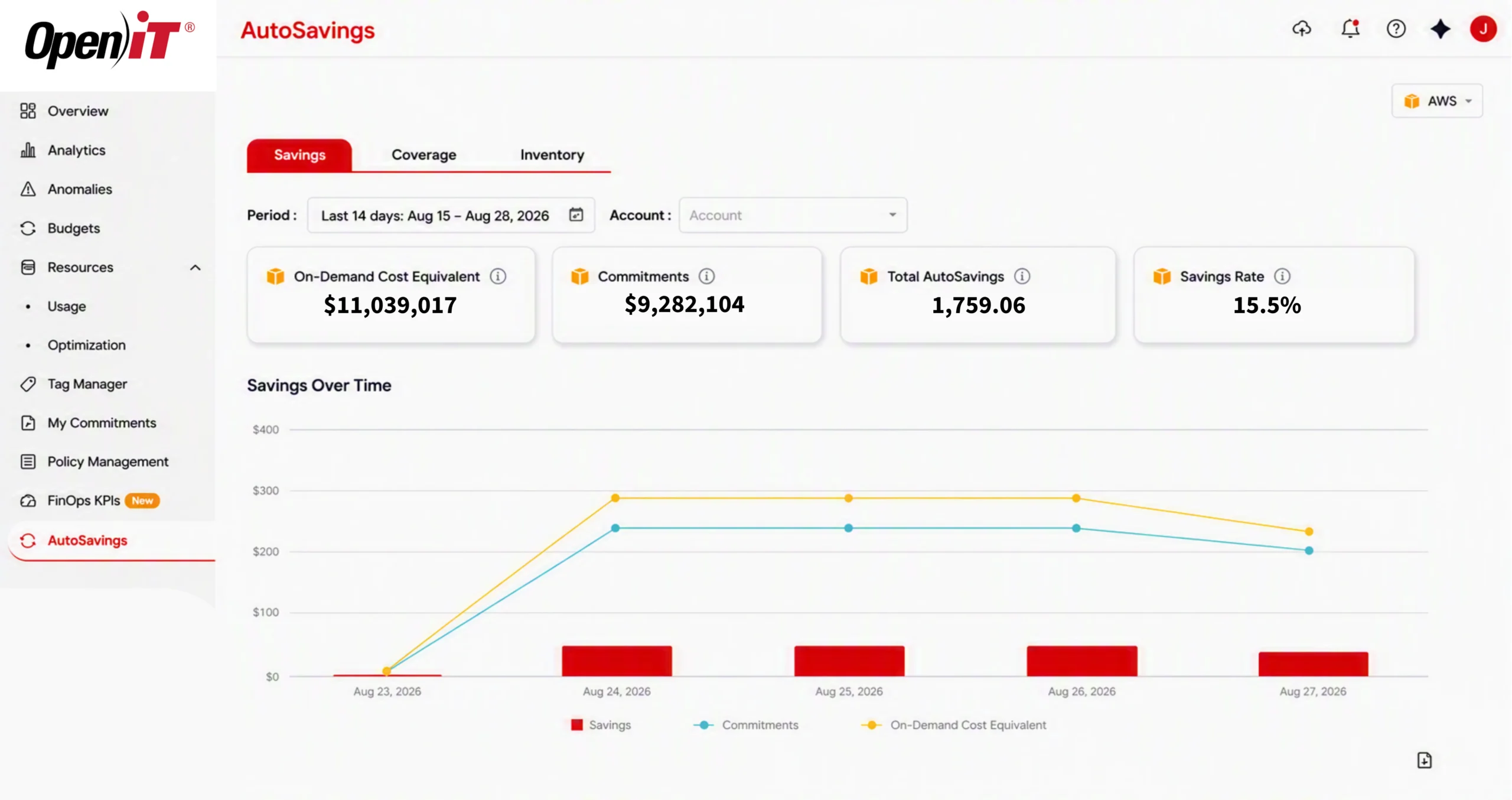Screen dimensions: 1512x800
Task: Click the Policy Management list icon
Action: click(x=28, y=461)
